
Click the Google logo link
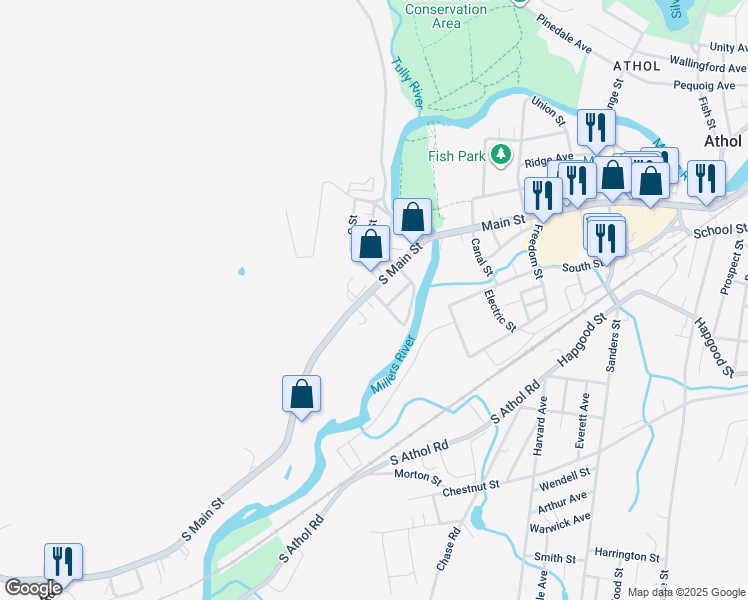tap(33, 588)
